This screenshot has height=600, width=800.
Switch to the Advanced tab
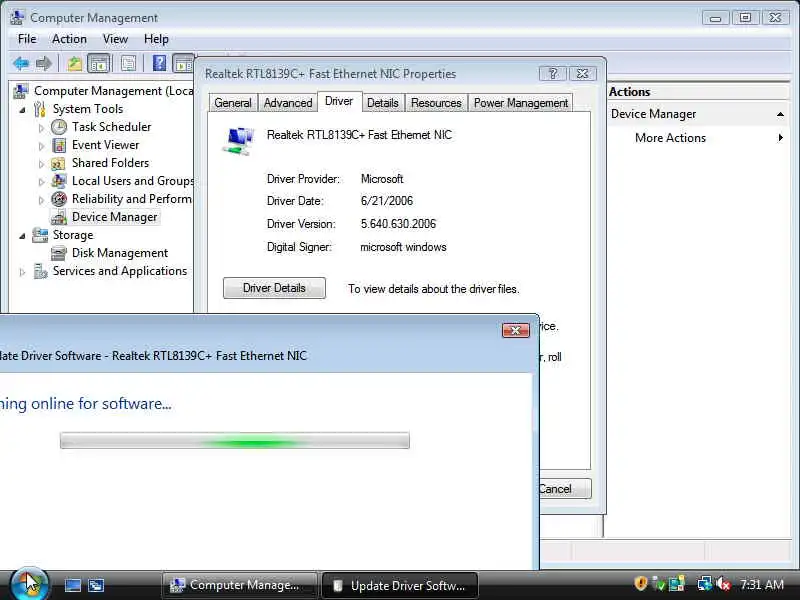tap(288, 103)
